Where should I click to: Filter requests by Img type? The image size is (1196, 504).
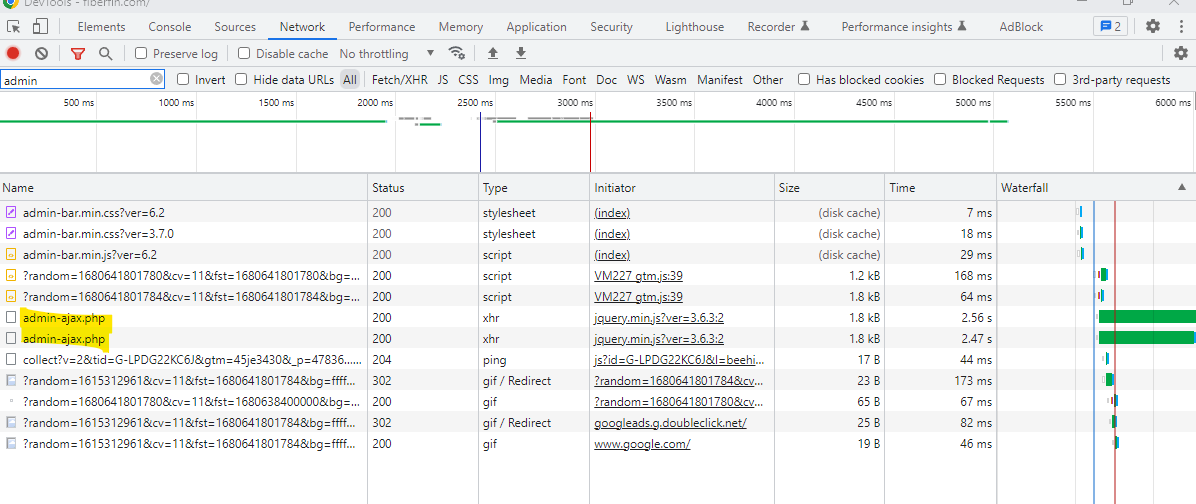tap(499, 79)
